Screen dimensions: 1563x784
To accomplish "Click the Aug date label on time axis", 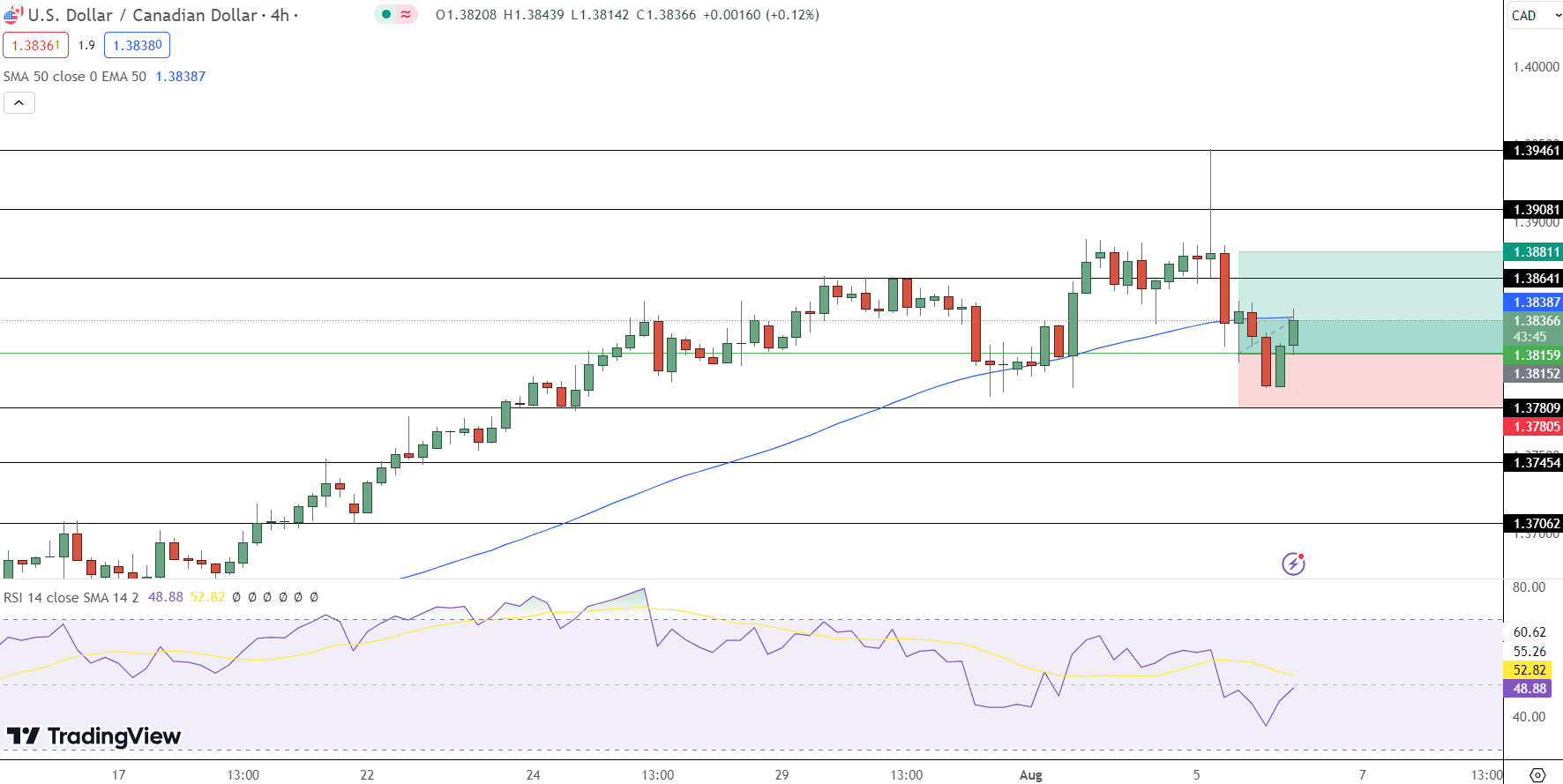I will click(1030, 775).
